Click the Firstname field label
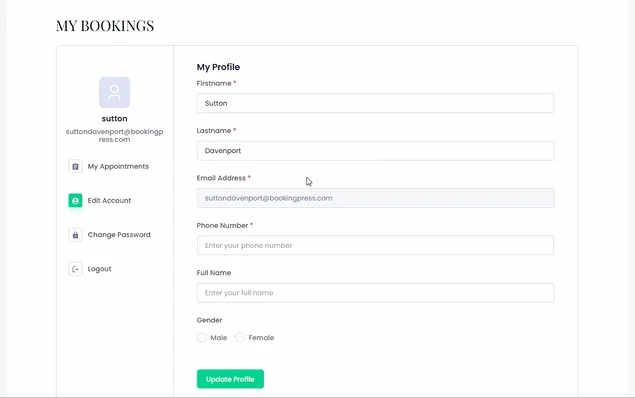 214,83
